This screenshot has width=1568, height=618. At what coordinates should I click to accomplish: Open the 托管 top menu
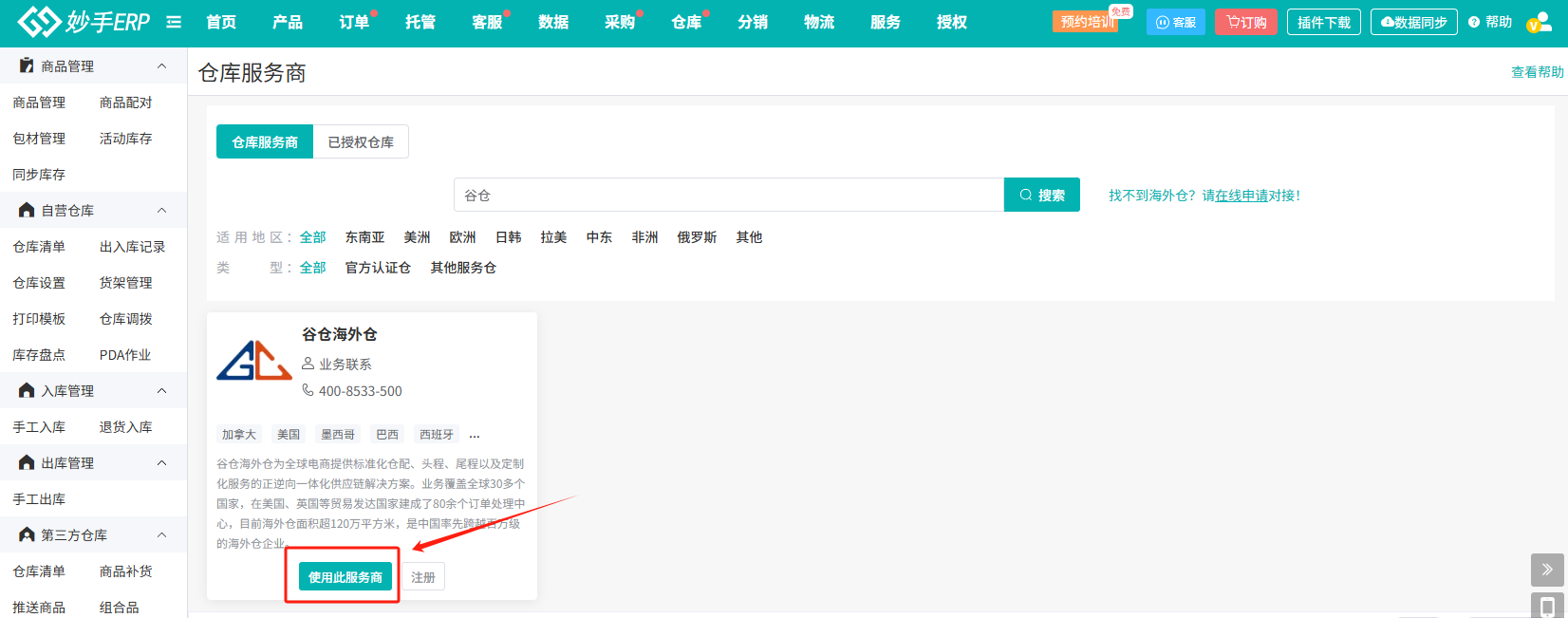pos(420,22)
